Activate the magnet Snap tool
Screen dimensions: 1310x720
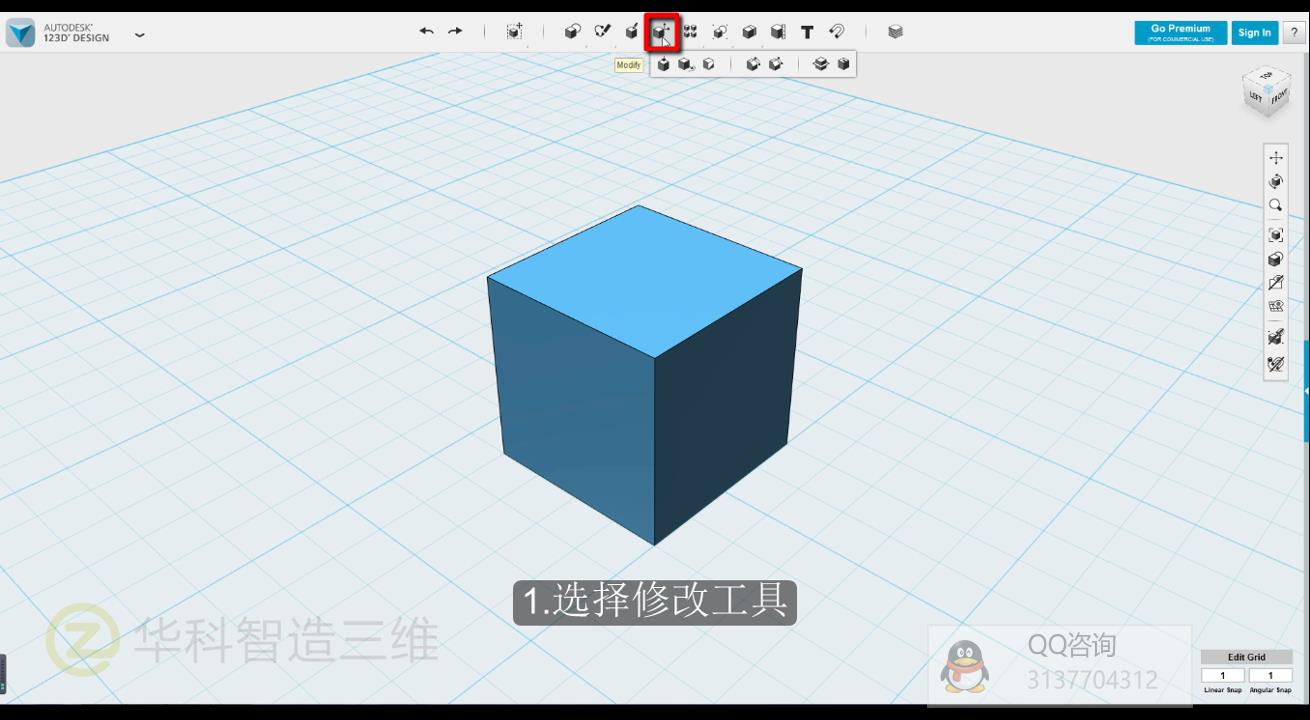click(x=837, y=32)
